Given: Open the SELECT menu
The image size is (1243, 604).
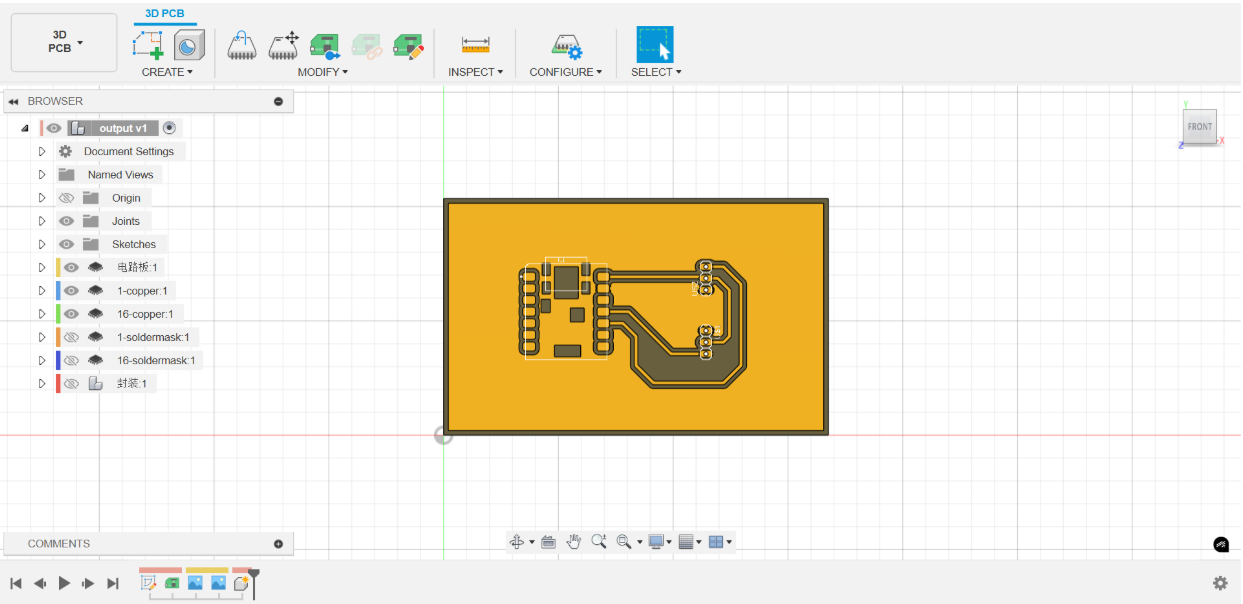Looking at the screenshot, I should pos(656,72).
